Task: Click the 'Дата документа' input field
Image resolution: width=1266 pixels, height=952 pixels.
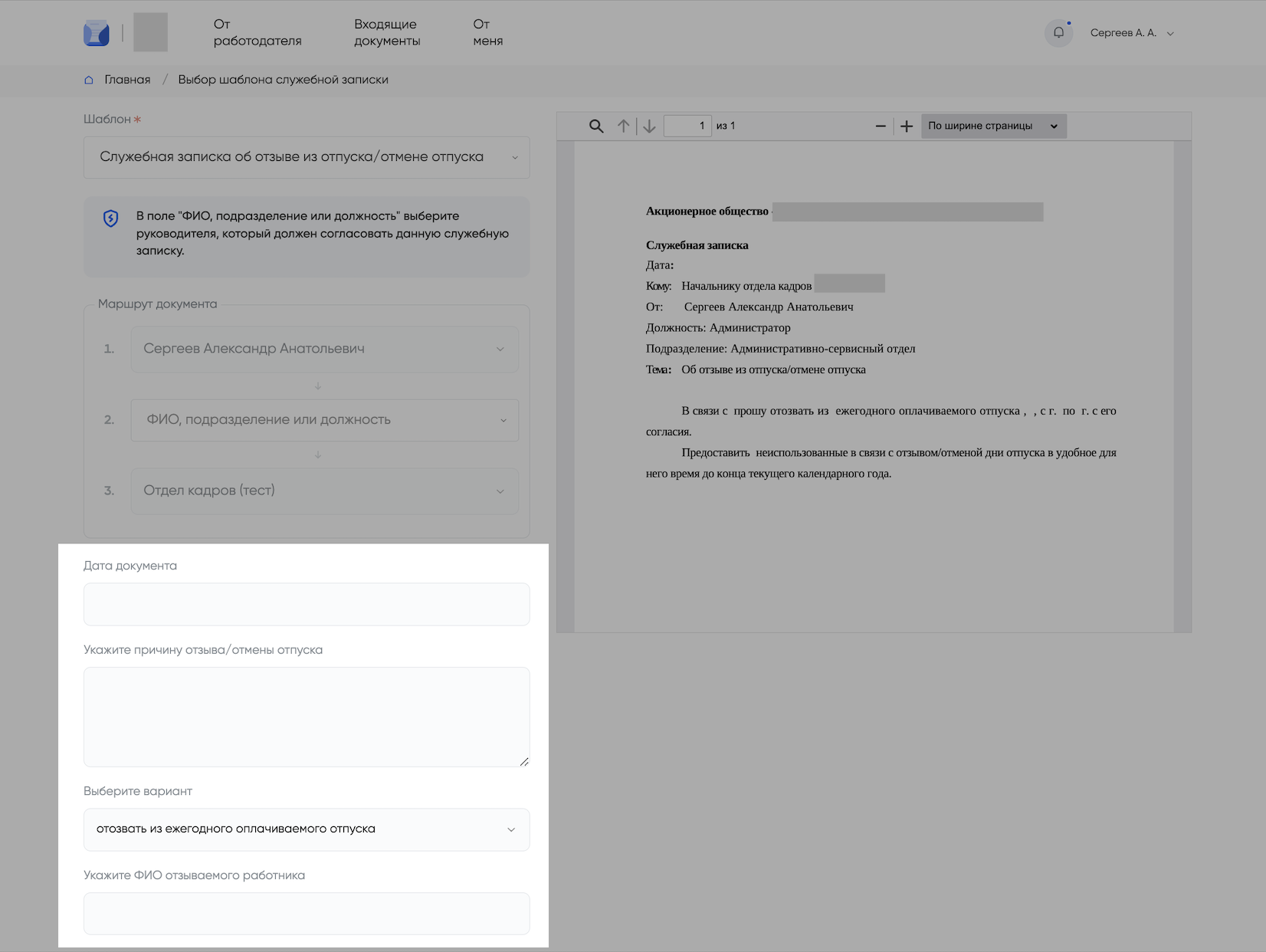Action: pyautogui.click(x=307, y=604)
